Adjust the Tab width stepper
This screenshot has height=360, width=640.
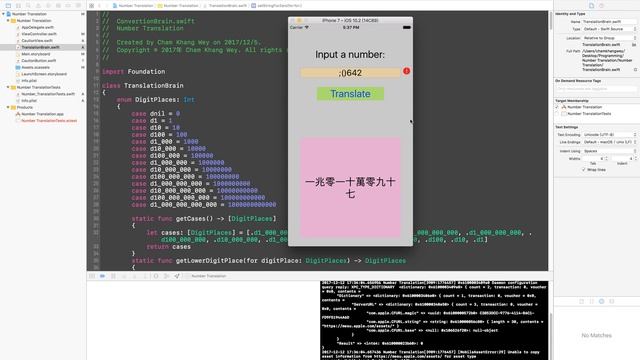(606, 158)
